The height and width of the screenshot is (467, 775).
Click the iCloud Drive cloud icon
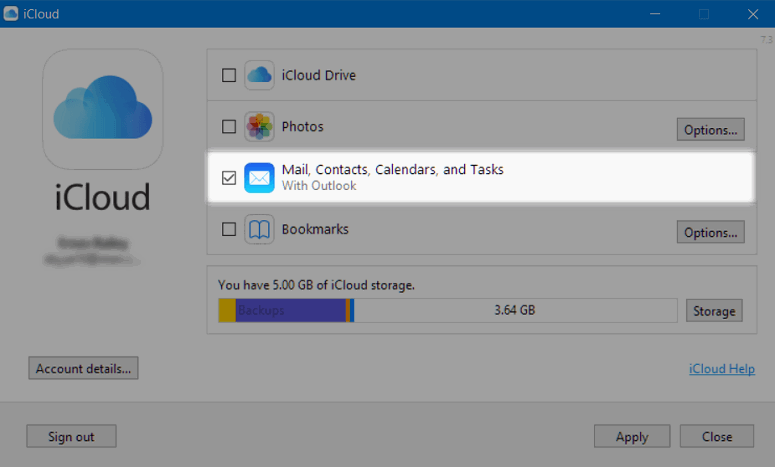[x=260, y=75]
